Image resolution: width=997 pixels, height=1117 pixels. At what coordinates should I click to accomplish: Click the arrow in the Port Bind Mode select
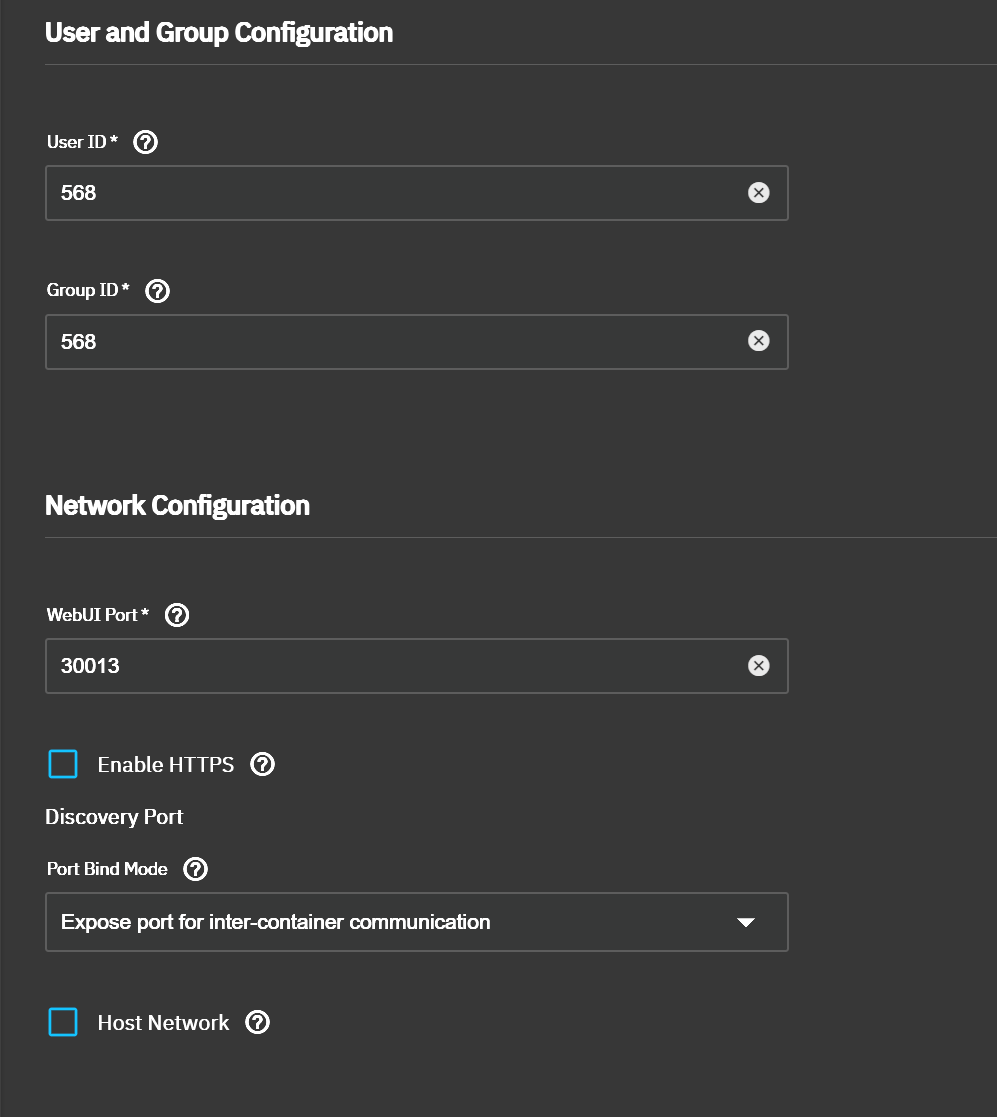pos(745,922)
